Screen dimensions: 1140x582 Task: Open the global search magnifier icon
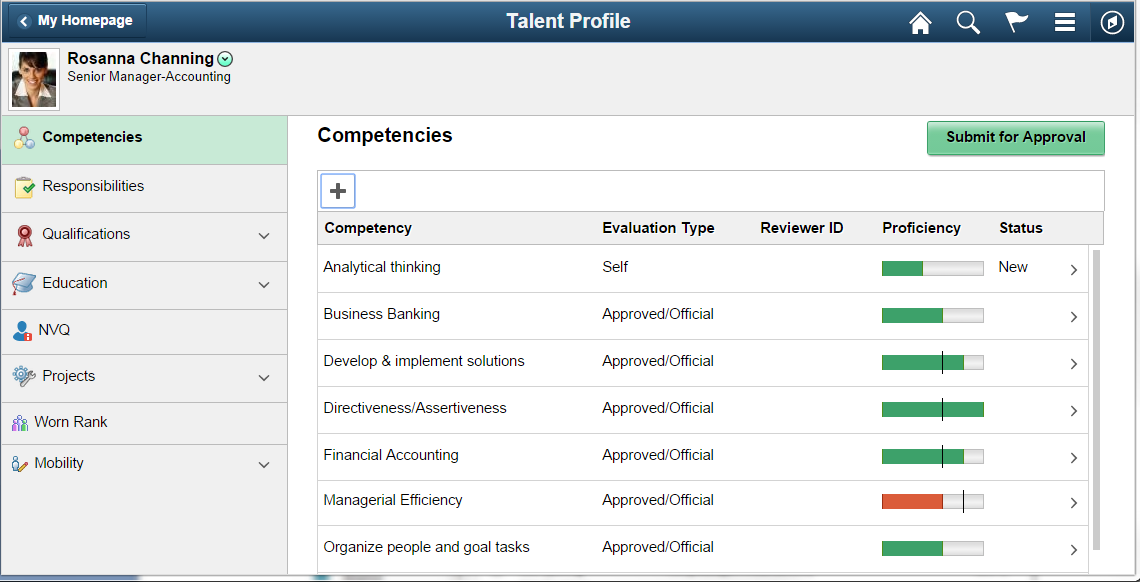coord(968,23)
